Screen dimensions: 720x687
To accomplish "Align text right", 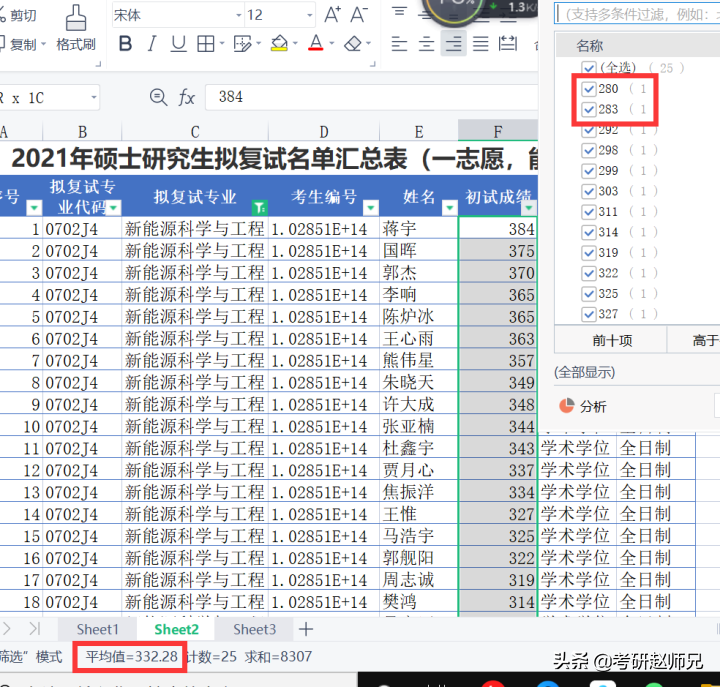I will (x=453, y=44).
